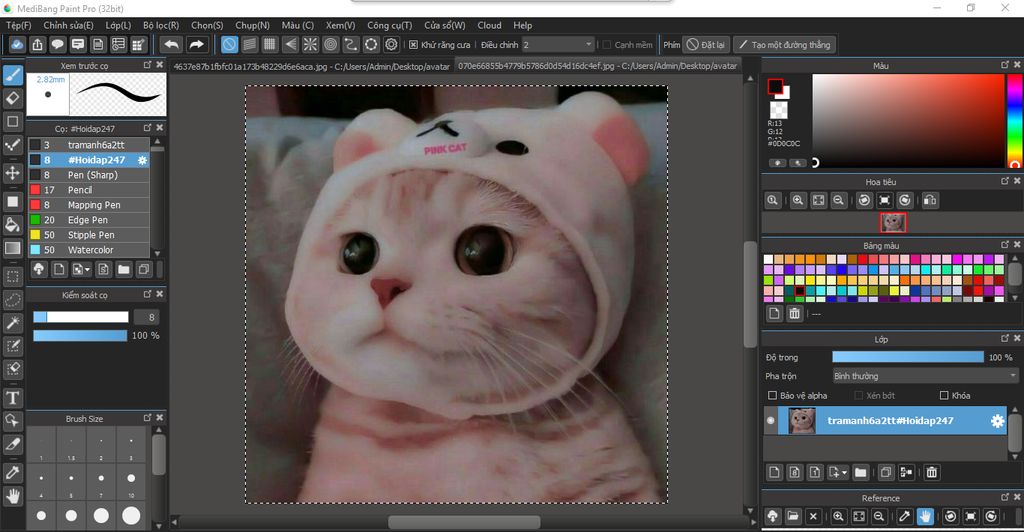This screenshot has width=1024, height=532.
Task: Turn off snap with the Snap Off icon
Action: [x=229, y=44]
